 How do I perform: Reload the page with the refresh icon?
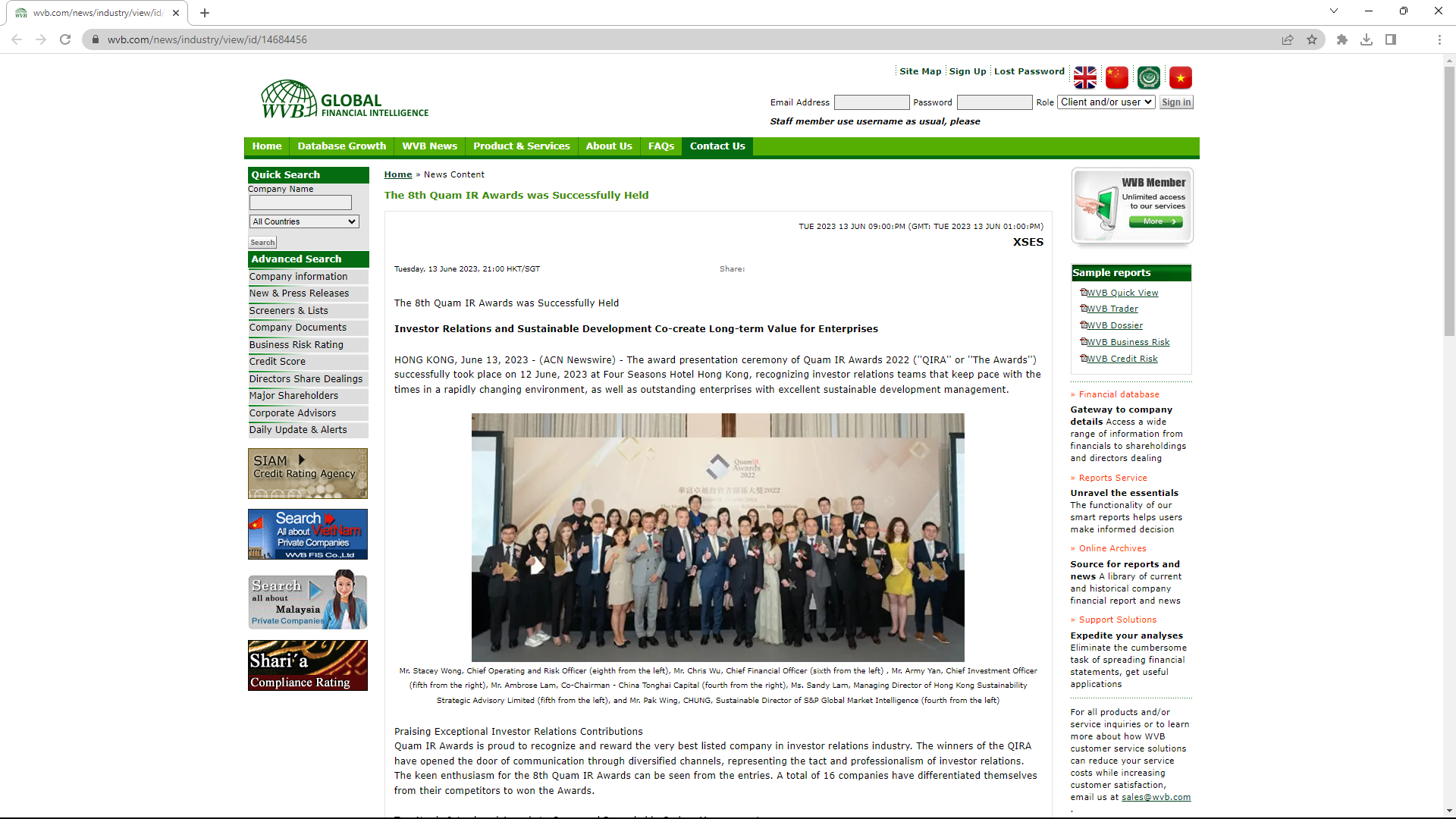65,39
